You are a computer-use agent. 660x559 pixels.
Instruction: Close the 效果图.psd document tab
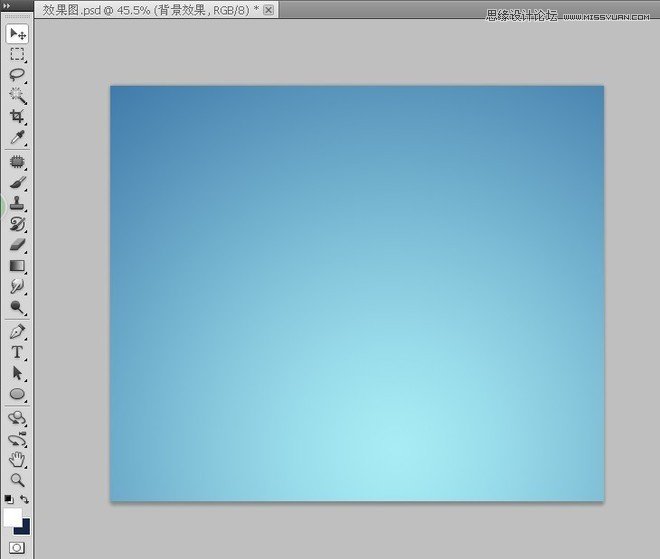268,10
